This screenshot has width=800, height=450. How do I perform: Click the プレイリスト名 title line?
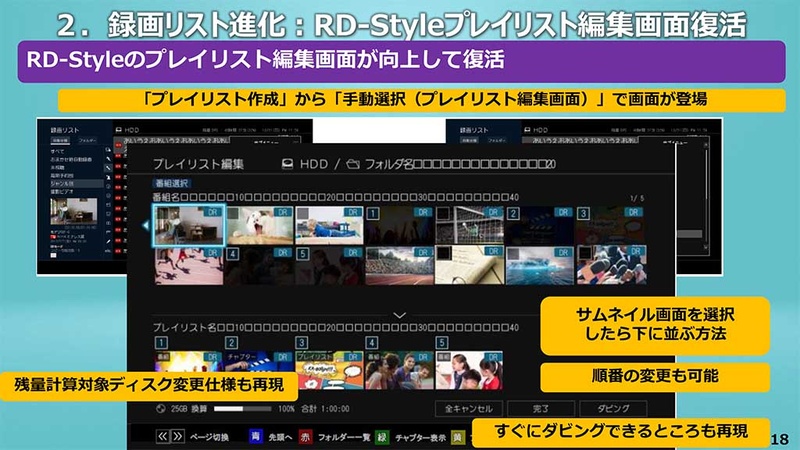click(336, 328)
